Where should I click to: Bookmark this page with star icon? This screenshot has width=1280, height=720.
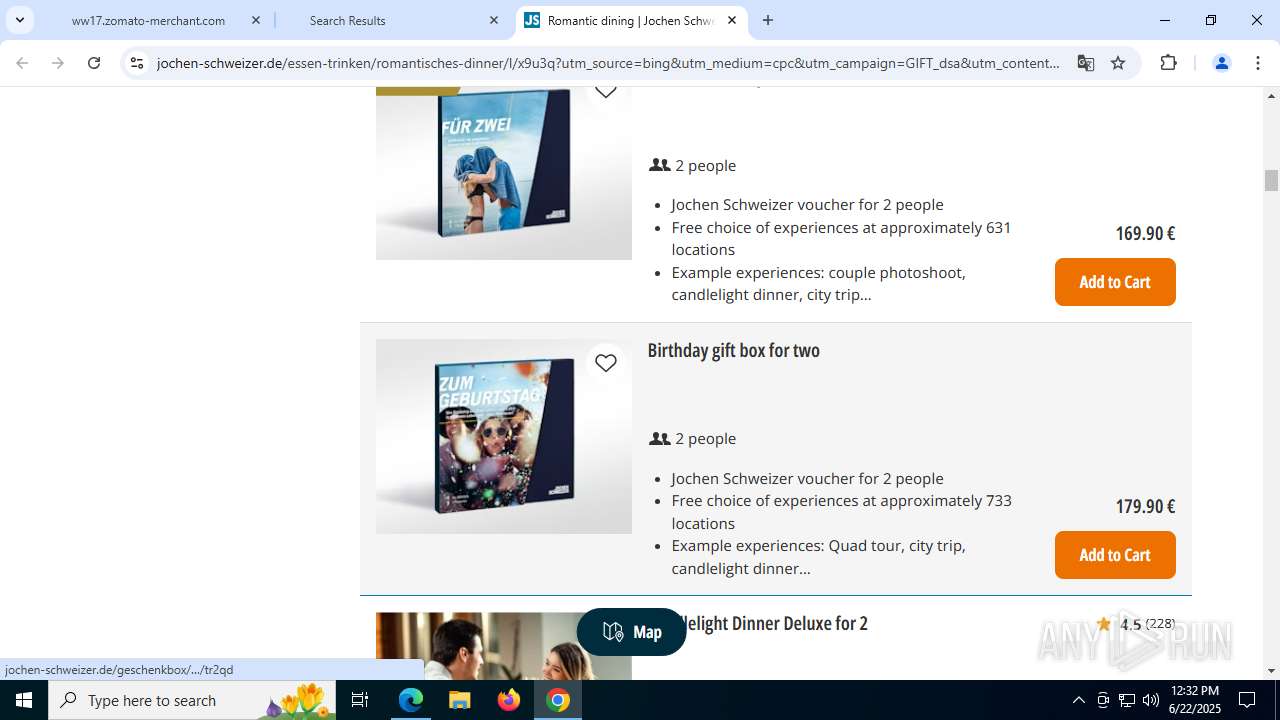[1118, 63]
